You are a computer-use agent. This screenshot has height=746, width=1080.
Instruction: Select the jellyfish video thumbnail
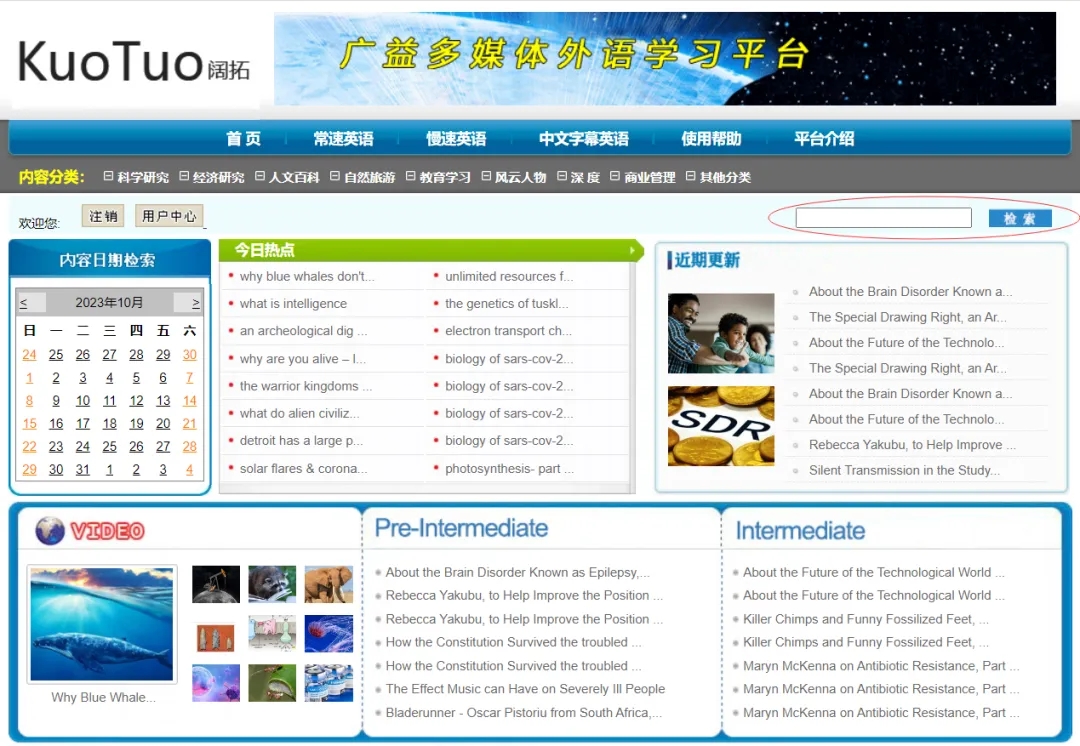328,634
